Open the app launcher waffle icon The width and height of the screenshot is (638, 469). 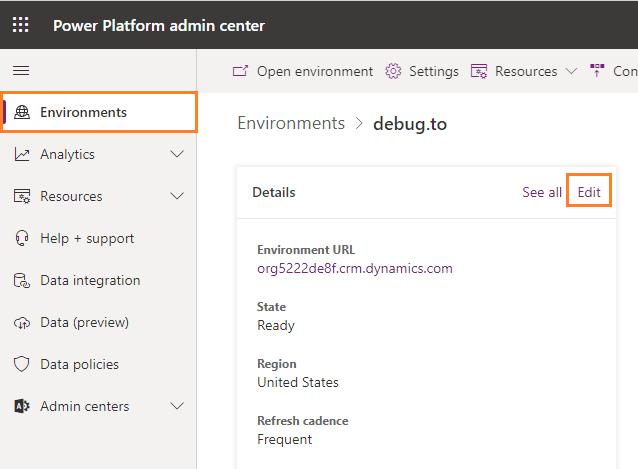point(20,25)
